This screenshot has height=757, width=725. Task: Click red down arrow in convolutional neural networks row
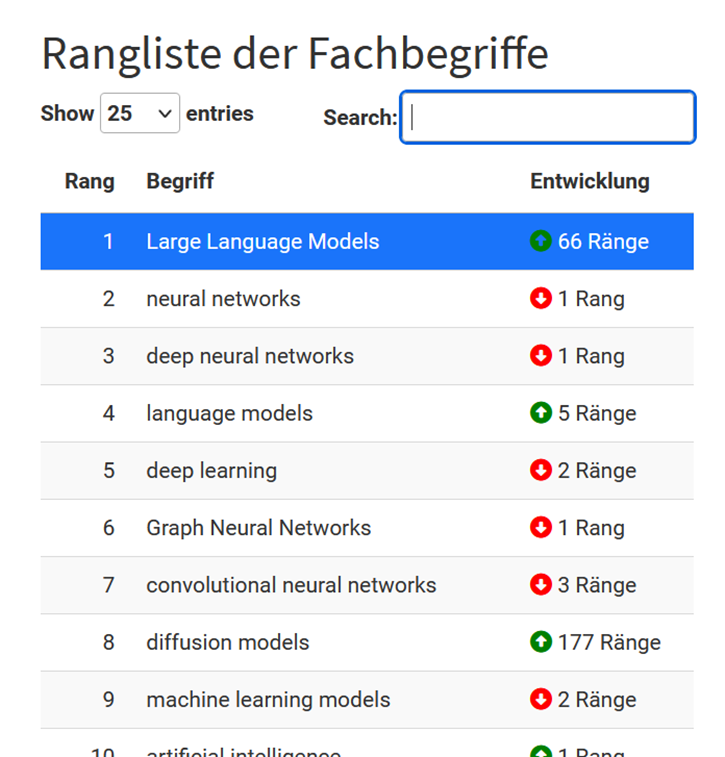click(541, 585)
